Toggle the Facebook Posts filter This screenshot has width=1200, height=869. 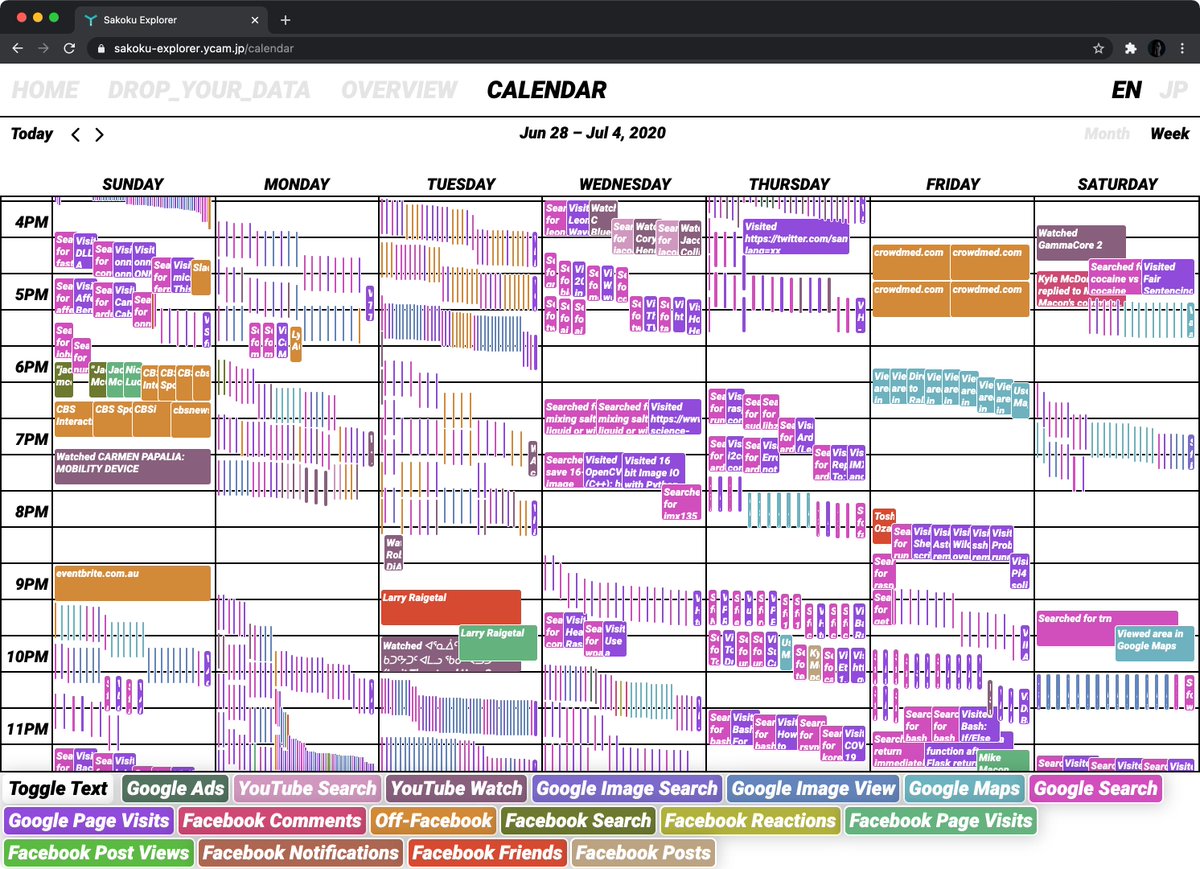(x=643, y=852)
